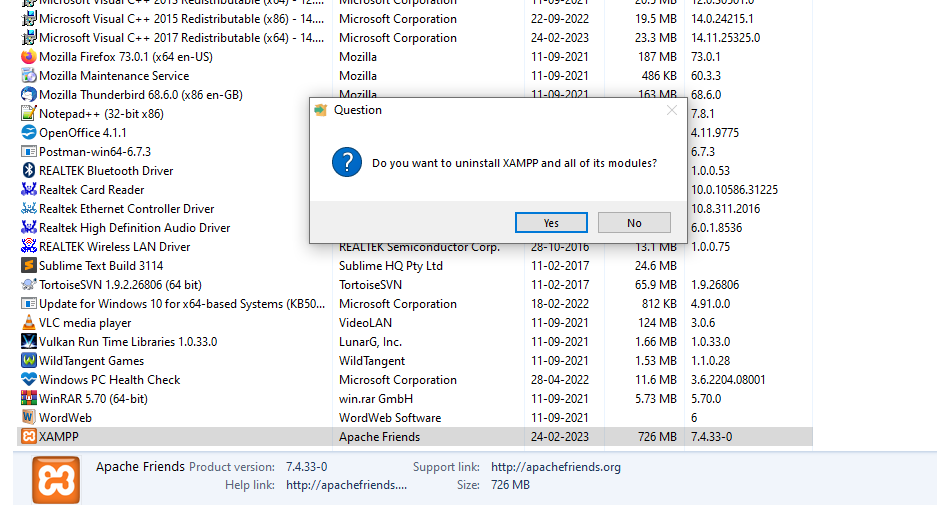Click the REALTEK Bluetooth Driver icon
The image size is (937, 505).
click(x=29, y=171)
